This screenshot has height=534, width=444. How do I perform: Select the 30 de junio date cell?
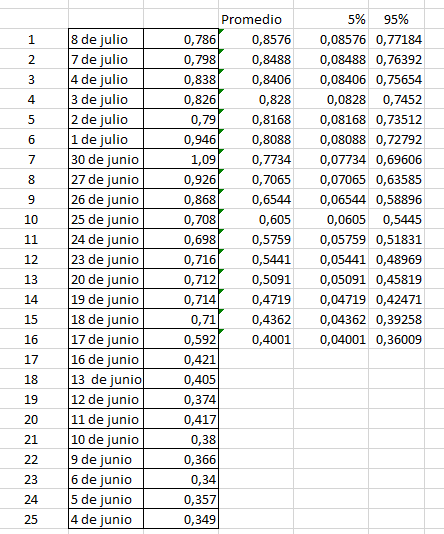106,159
